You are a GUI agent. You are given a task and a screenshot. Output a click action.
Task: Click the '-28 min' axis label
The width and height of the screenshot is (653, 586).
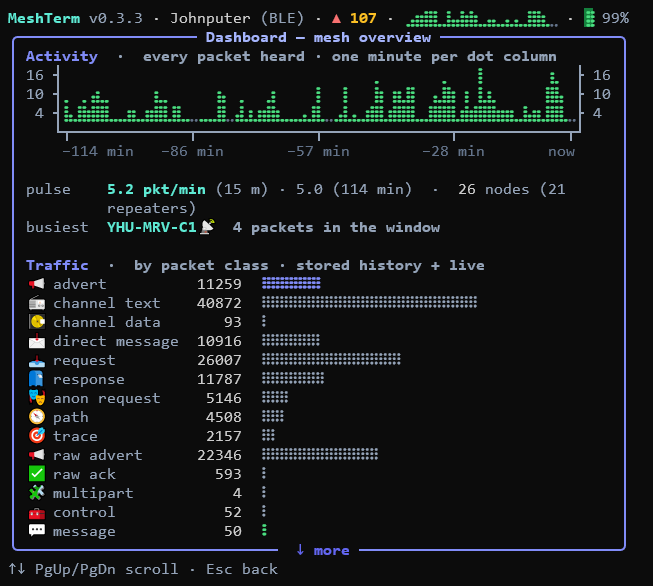[453, 152]
